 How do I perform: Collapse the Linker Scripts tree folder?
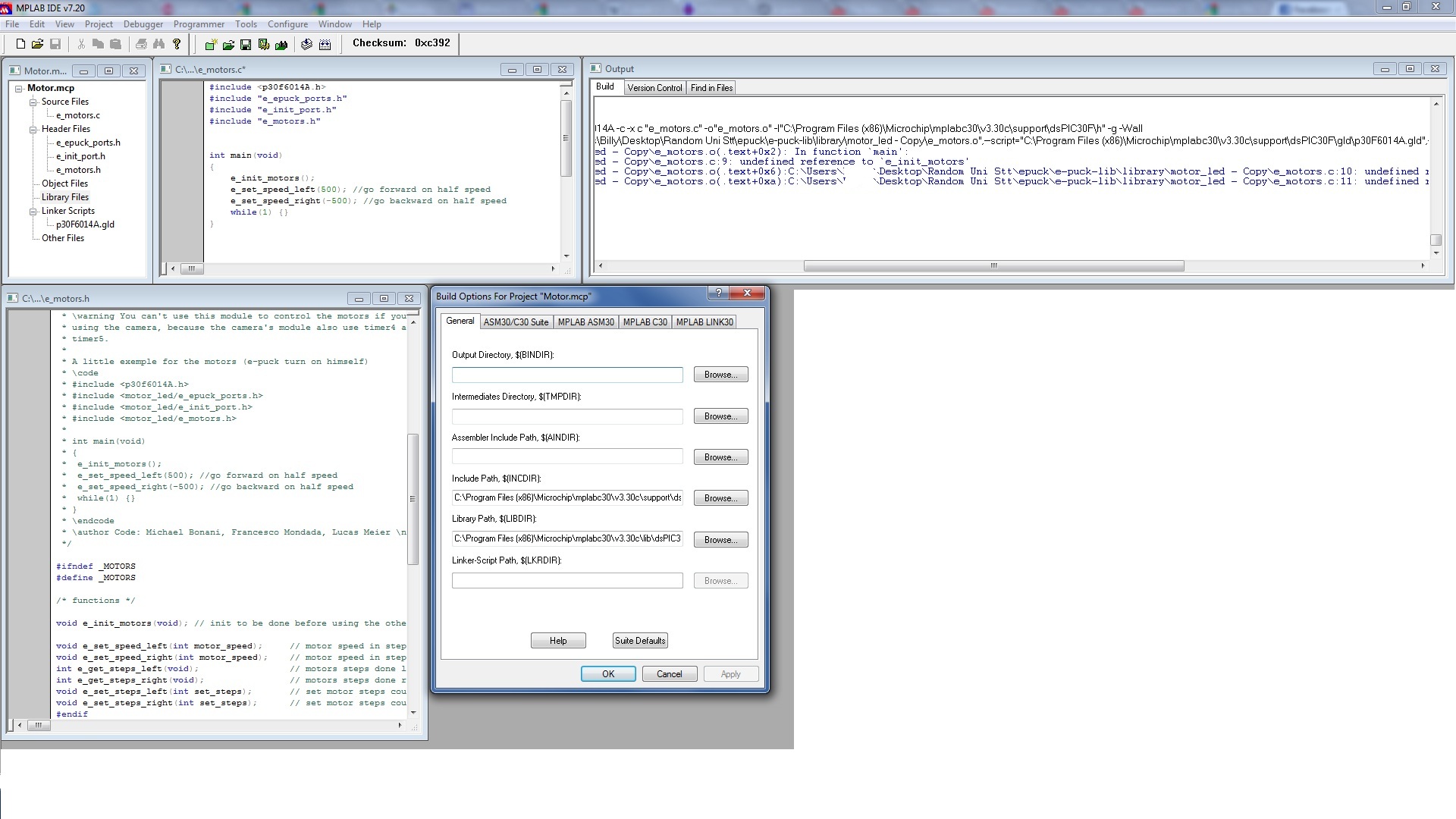33,211
